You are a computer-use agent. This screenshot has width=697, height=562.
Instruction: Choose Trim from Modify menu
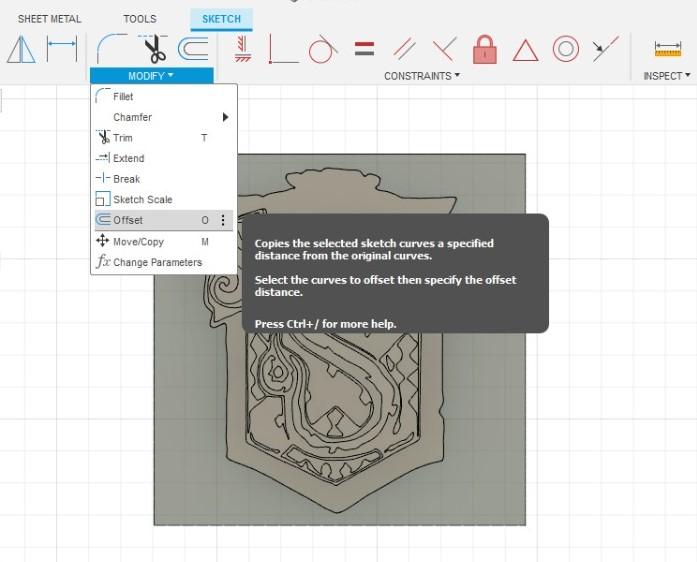(164, 138)
